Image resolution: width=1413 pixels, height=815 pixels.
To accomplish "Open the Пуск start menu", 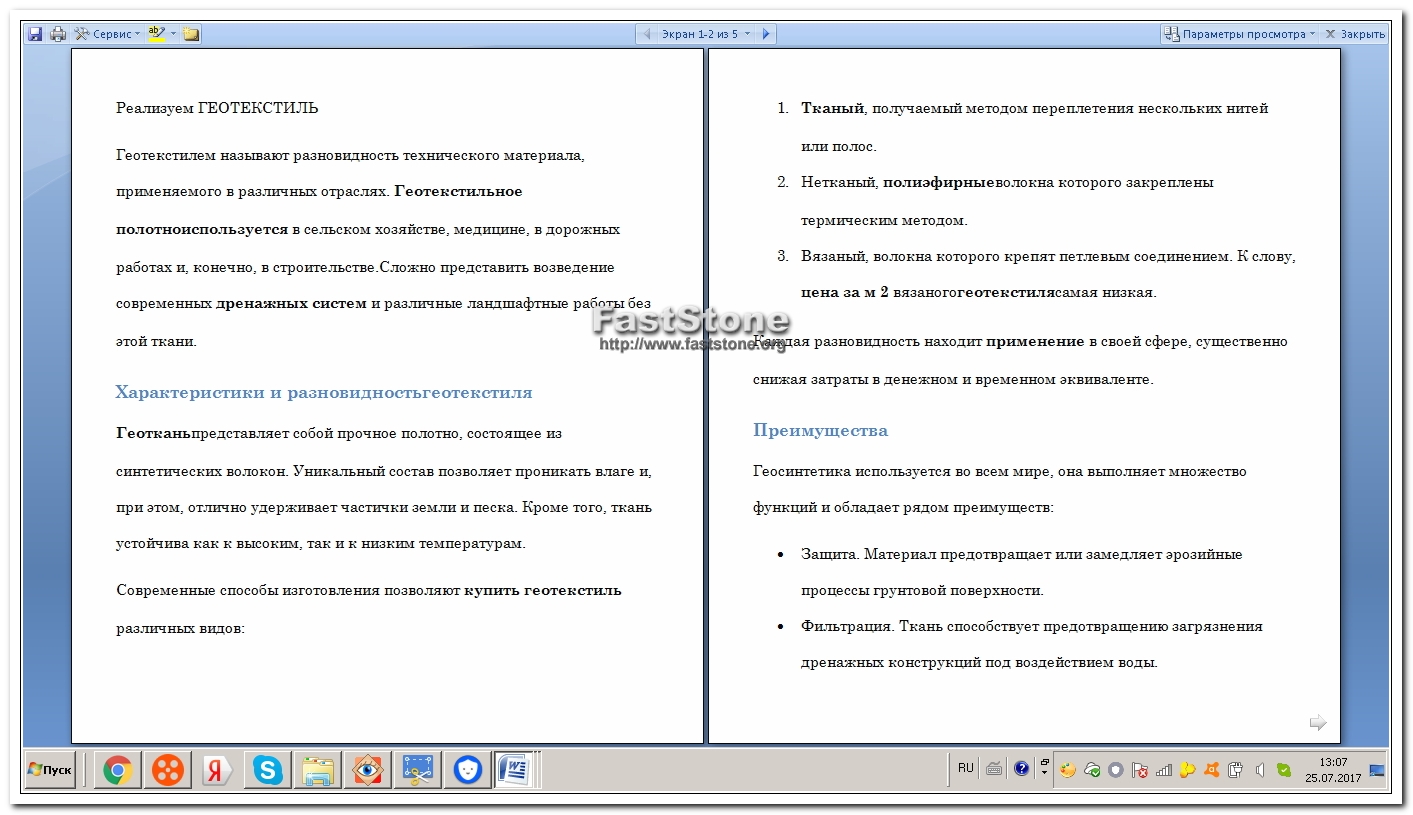I will [51, 770].
